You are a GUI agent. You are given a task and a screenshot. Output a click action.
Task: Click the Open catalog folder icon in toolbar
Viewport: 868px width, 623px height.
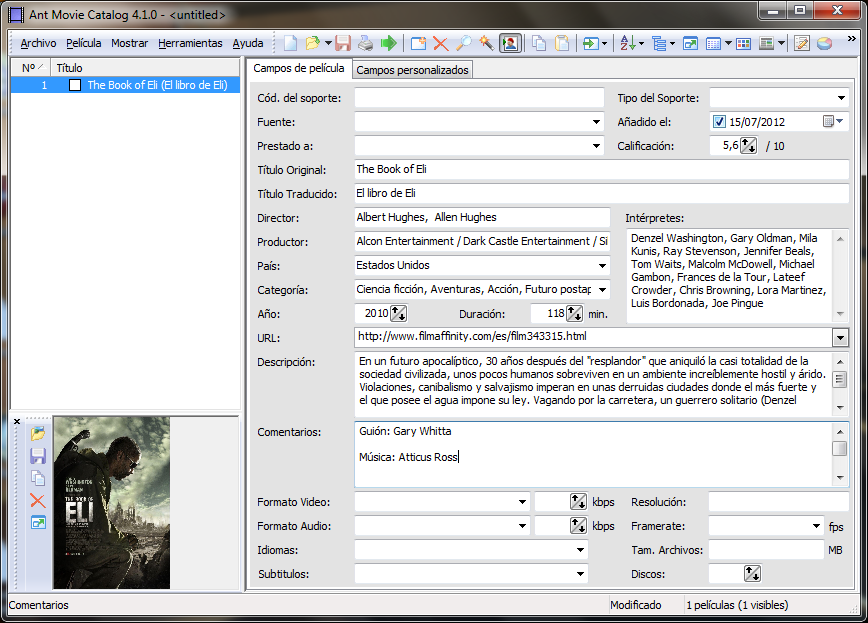[312, 43]
